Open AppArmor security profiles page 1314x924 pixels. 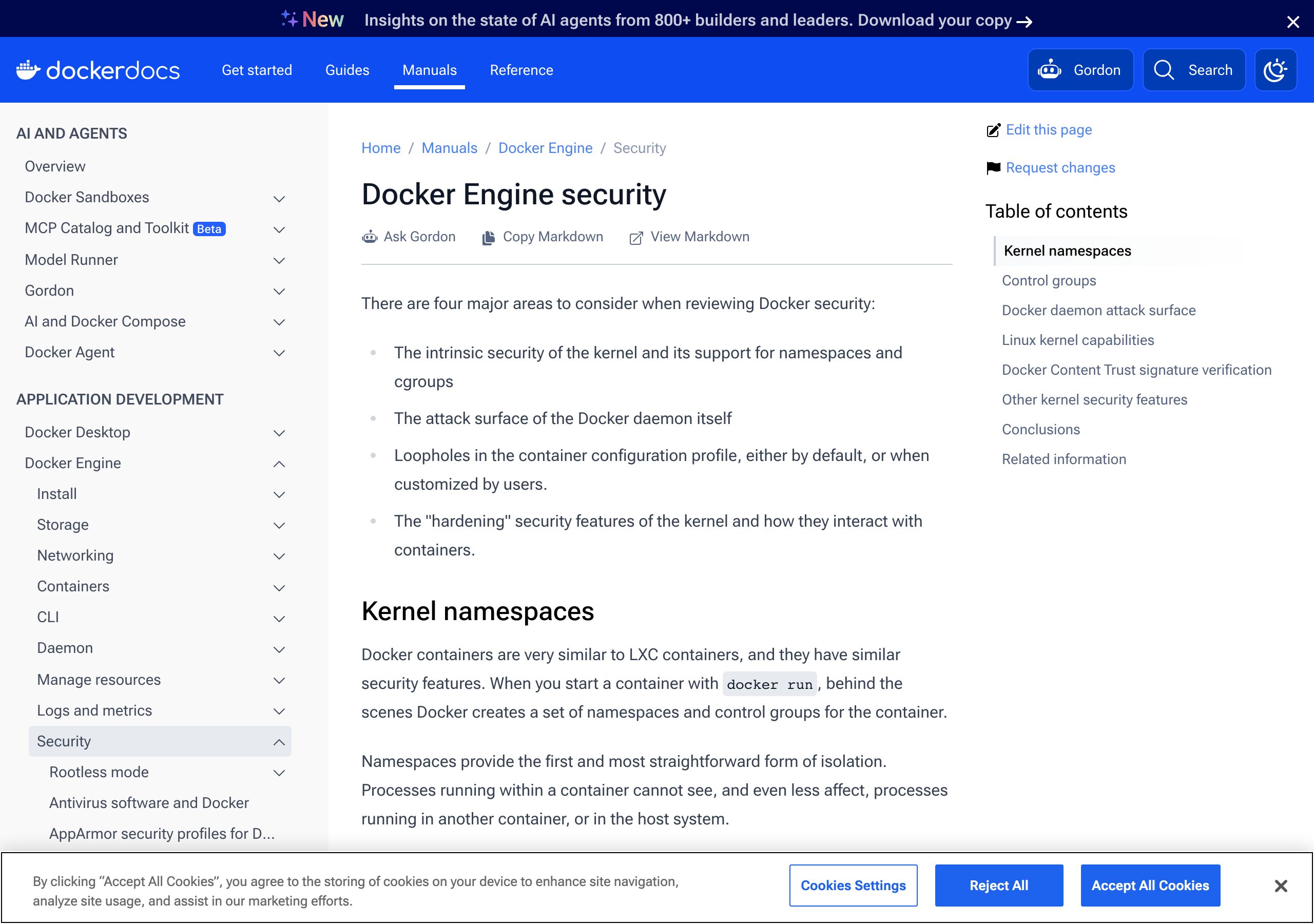coord(162,834)
